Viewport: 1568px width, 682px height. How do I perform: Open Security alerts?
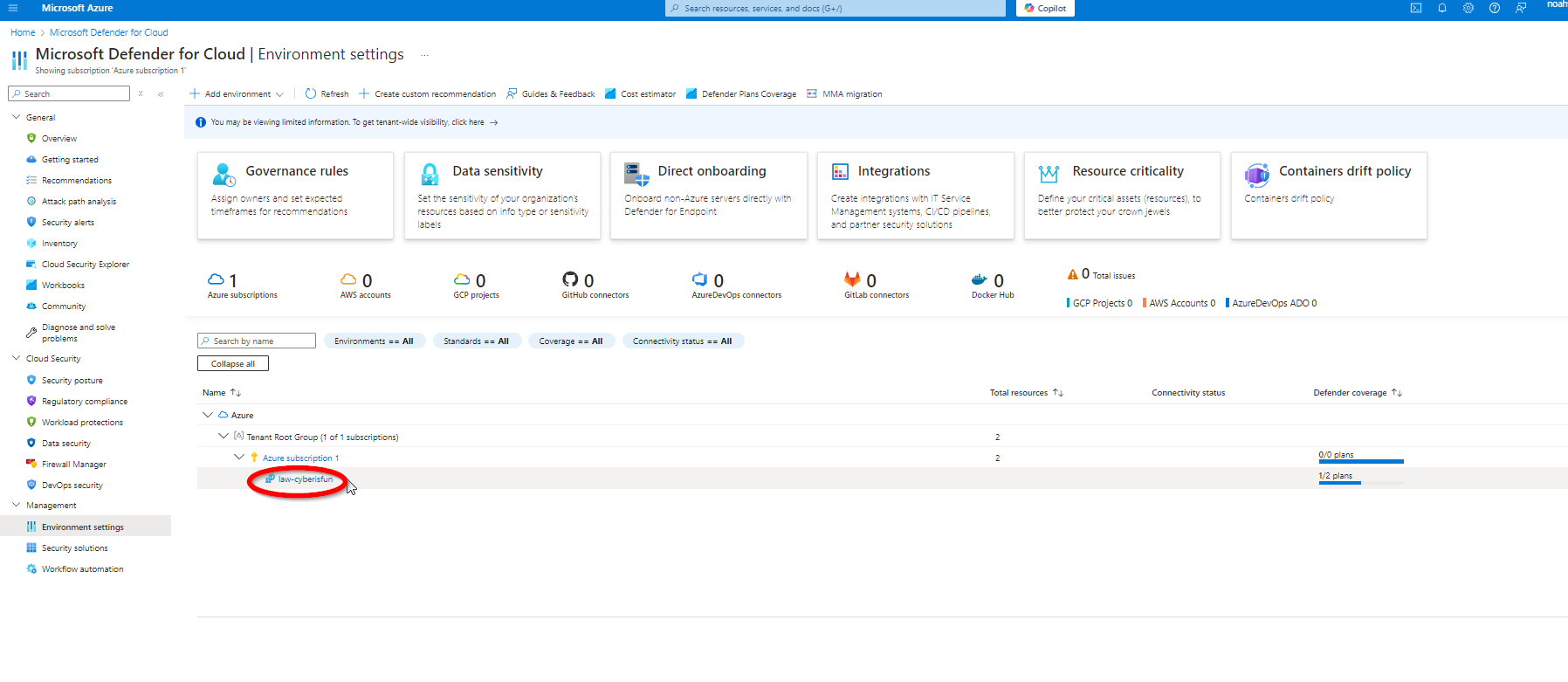click(68, 222)
